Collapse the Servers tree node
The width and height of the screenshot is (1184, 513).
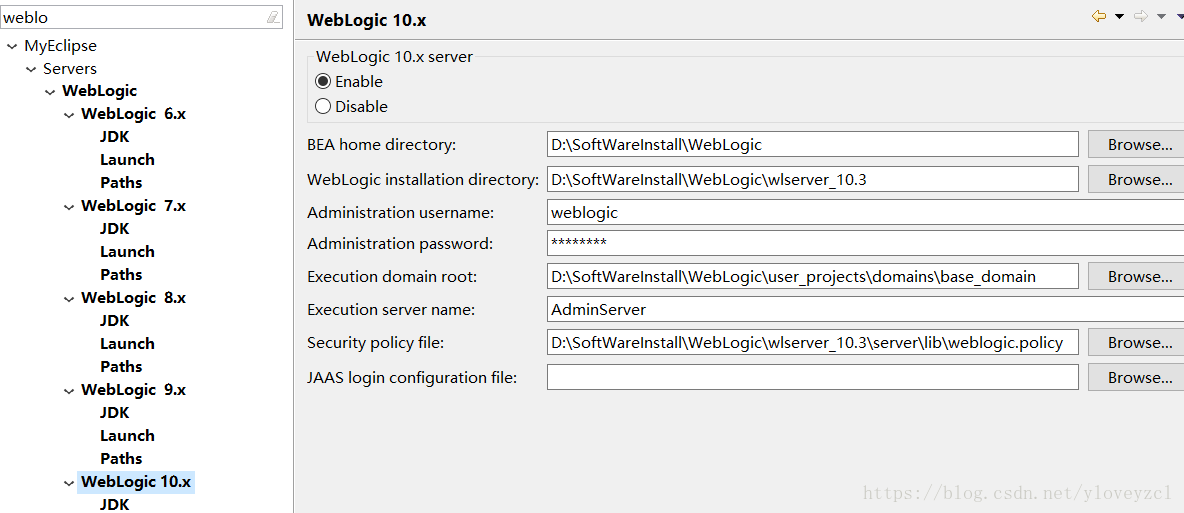(31, 70)
